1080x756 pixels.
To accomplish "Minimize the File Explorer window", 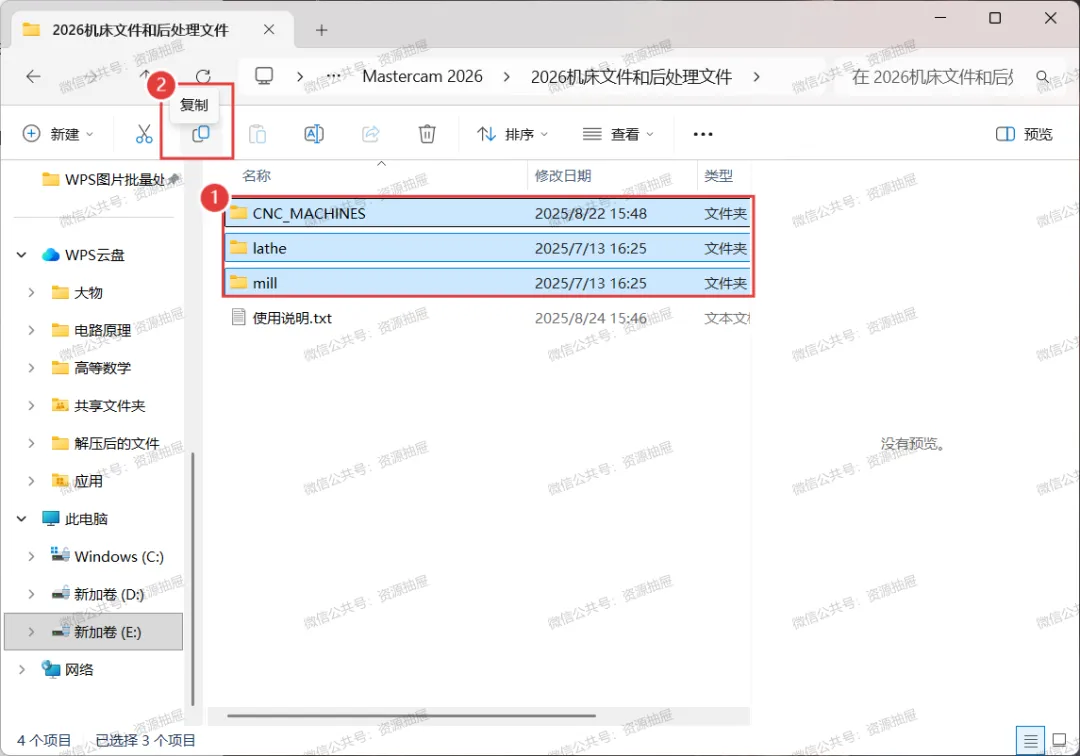I will click(x=940, y=18).
